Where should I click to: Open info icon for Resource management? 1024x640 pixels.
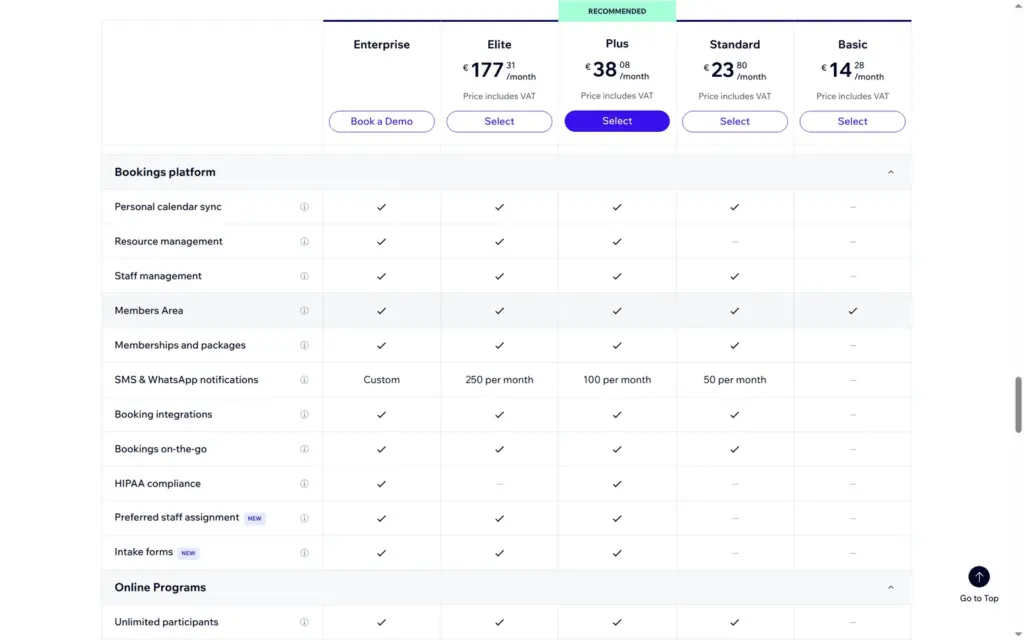pos(304,242)
